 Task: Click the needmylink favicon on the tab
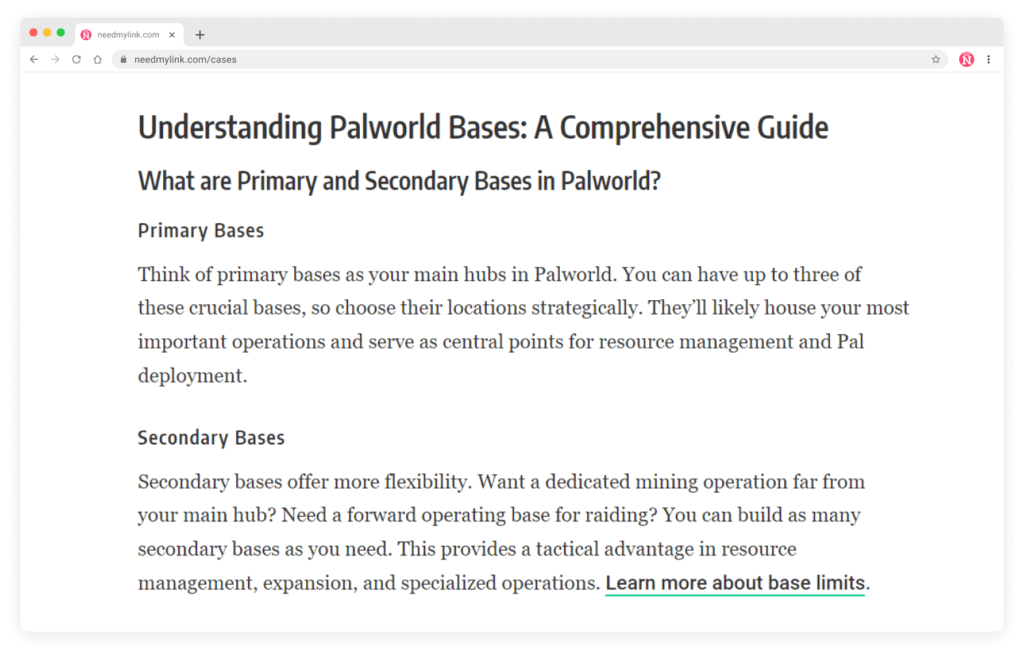point(86,33)
